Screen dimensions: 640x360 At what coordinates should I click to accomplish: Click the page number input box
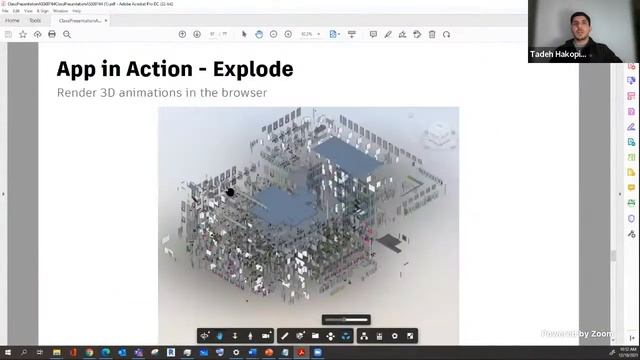[x=213, y=35]
